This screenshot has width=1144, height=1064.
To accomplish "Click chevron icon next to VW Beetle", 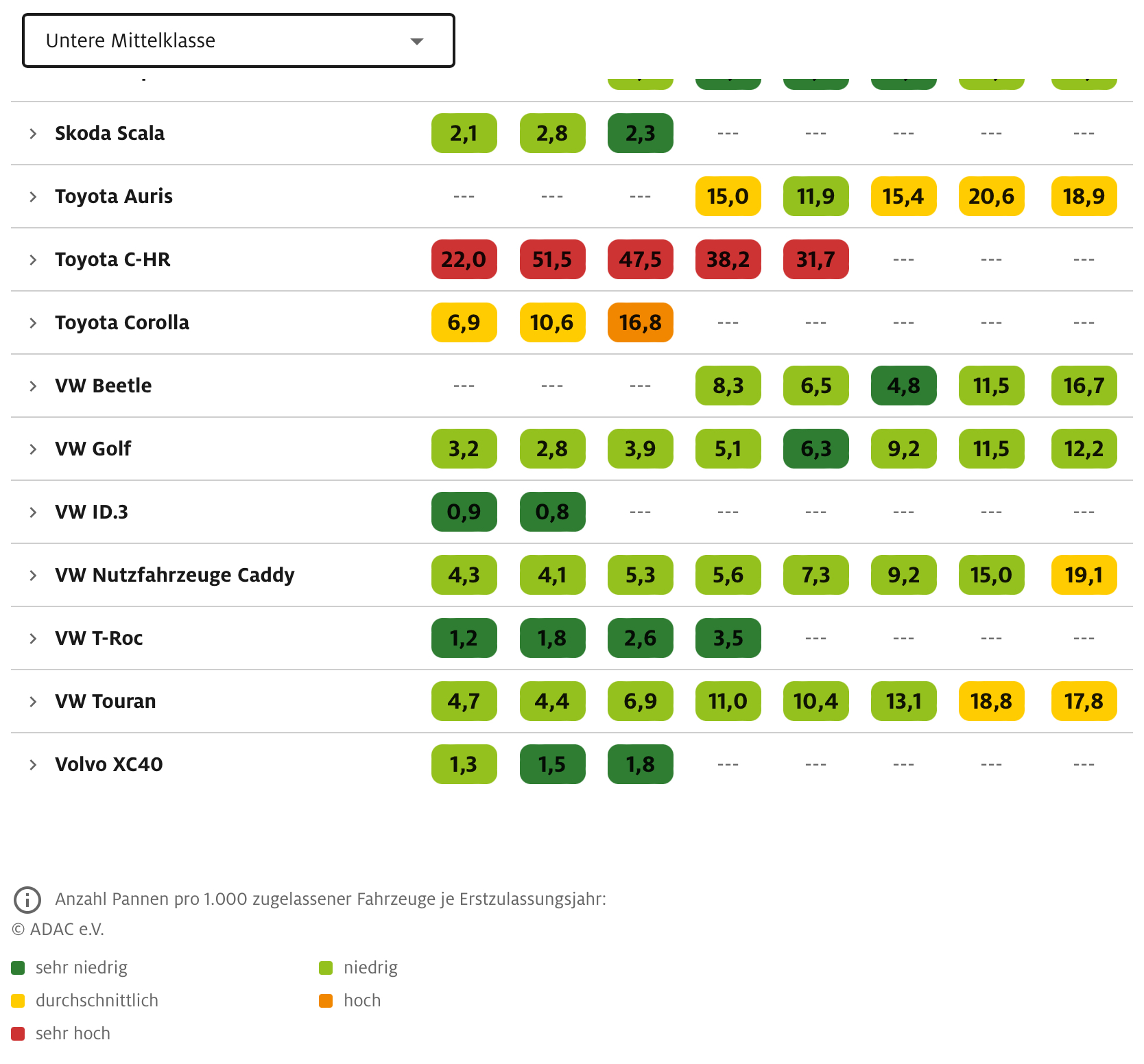I will tap(33, 386).
